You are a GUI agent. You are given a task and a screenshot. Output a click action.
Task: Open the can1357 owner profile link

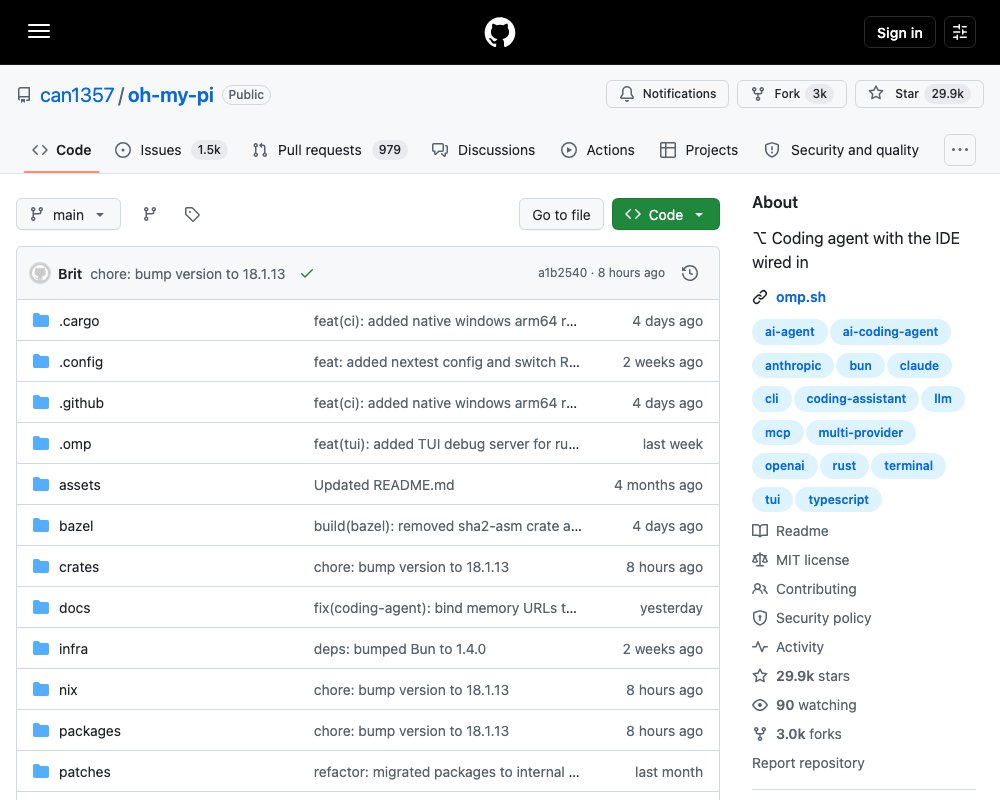click(x=77, y=95)
